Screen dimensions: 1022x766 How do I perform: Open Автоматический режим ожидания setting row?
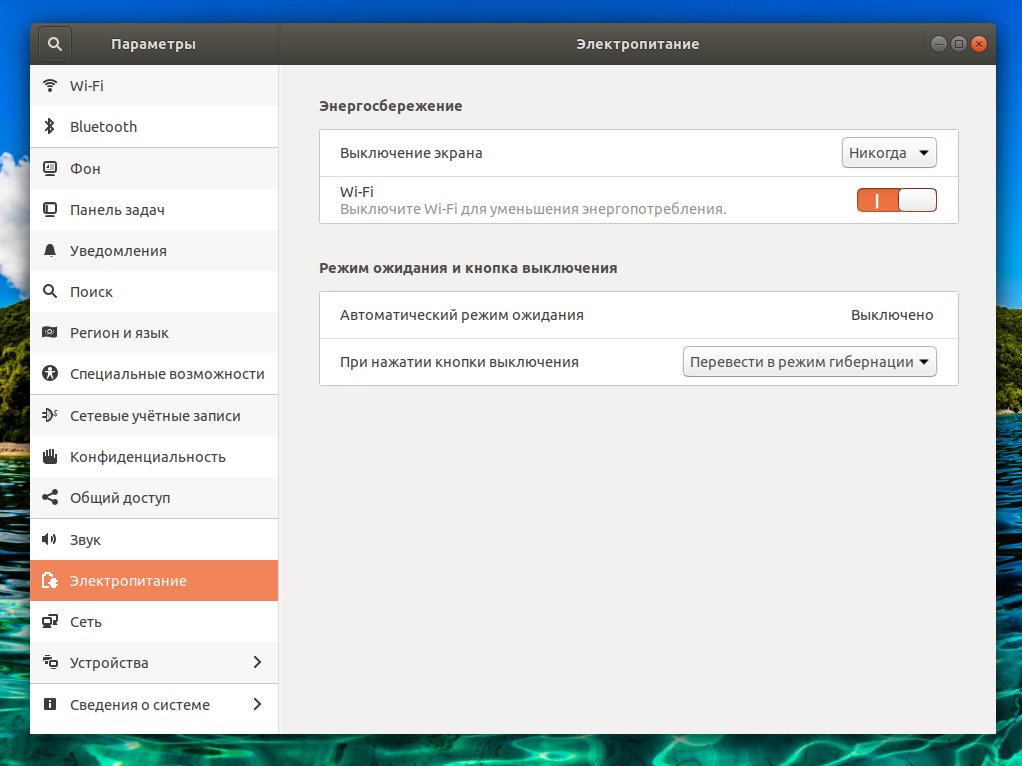[x=639, y=315]
